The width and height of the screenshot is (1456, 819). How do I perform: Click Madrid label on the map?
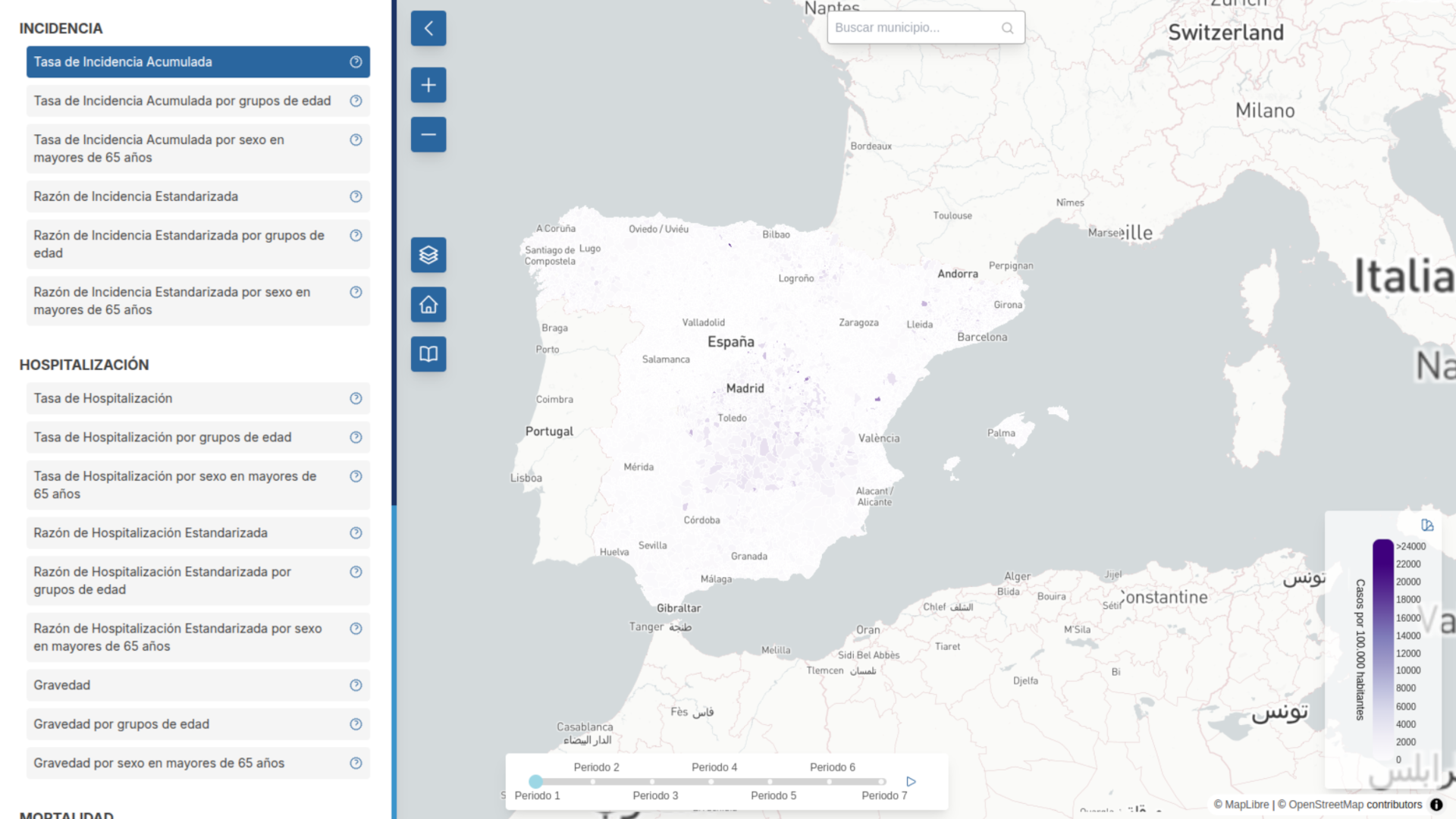coord(745,388)
